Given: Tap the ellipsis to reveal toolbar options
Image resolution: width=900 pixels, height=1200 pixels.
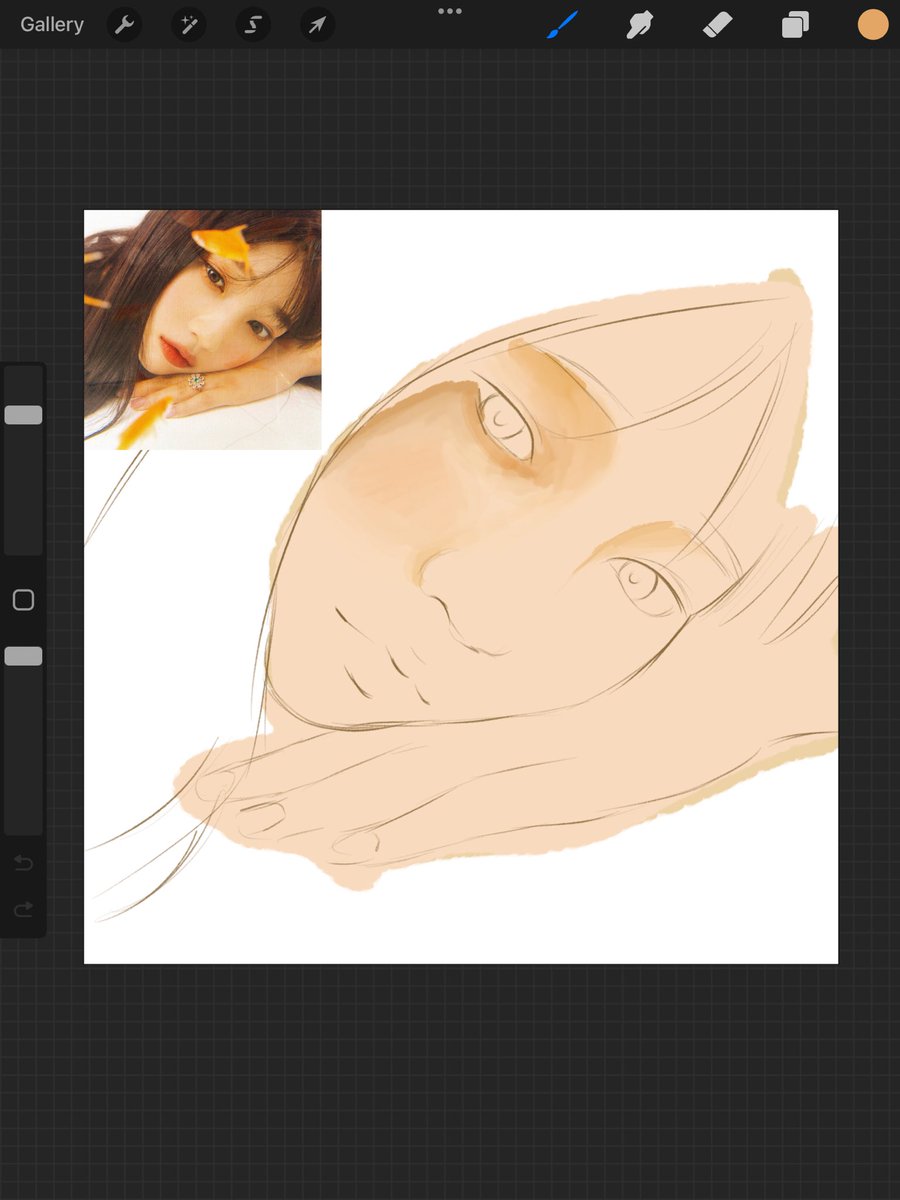Looking at the screenshot, I should point(449,11).
